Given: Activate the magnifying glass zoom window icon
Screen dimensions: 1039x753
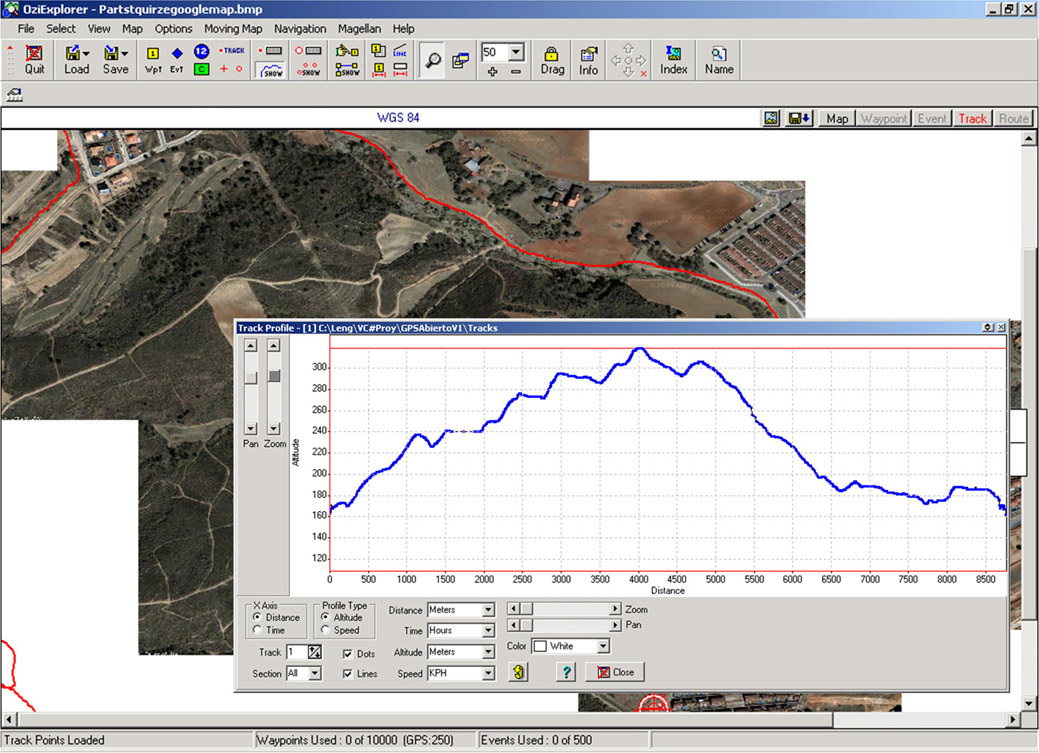Looking at the screenshot, I should click(x=432, y=60).
